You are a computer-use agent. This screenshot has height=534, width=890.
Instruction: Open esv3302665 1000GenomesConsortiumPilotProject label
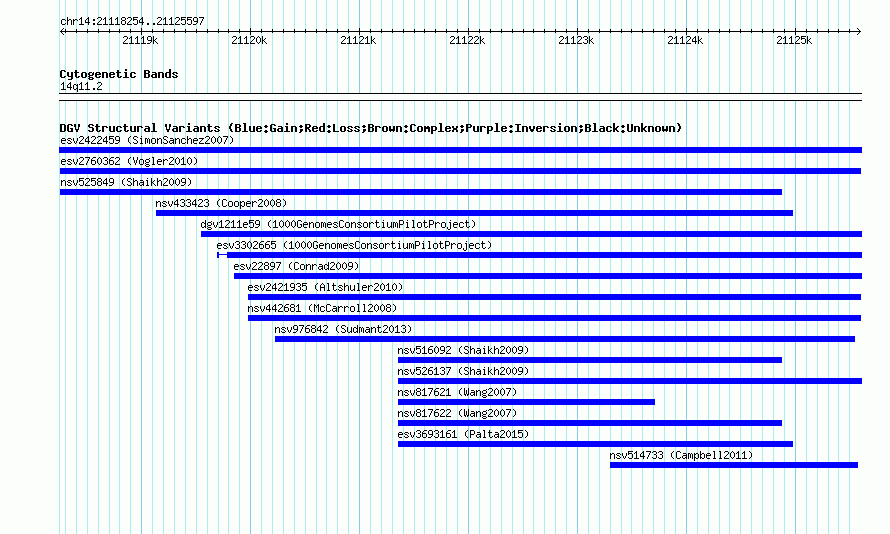click(354, 245)
